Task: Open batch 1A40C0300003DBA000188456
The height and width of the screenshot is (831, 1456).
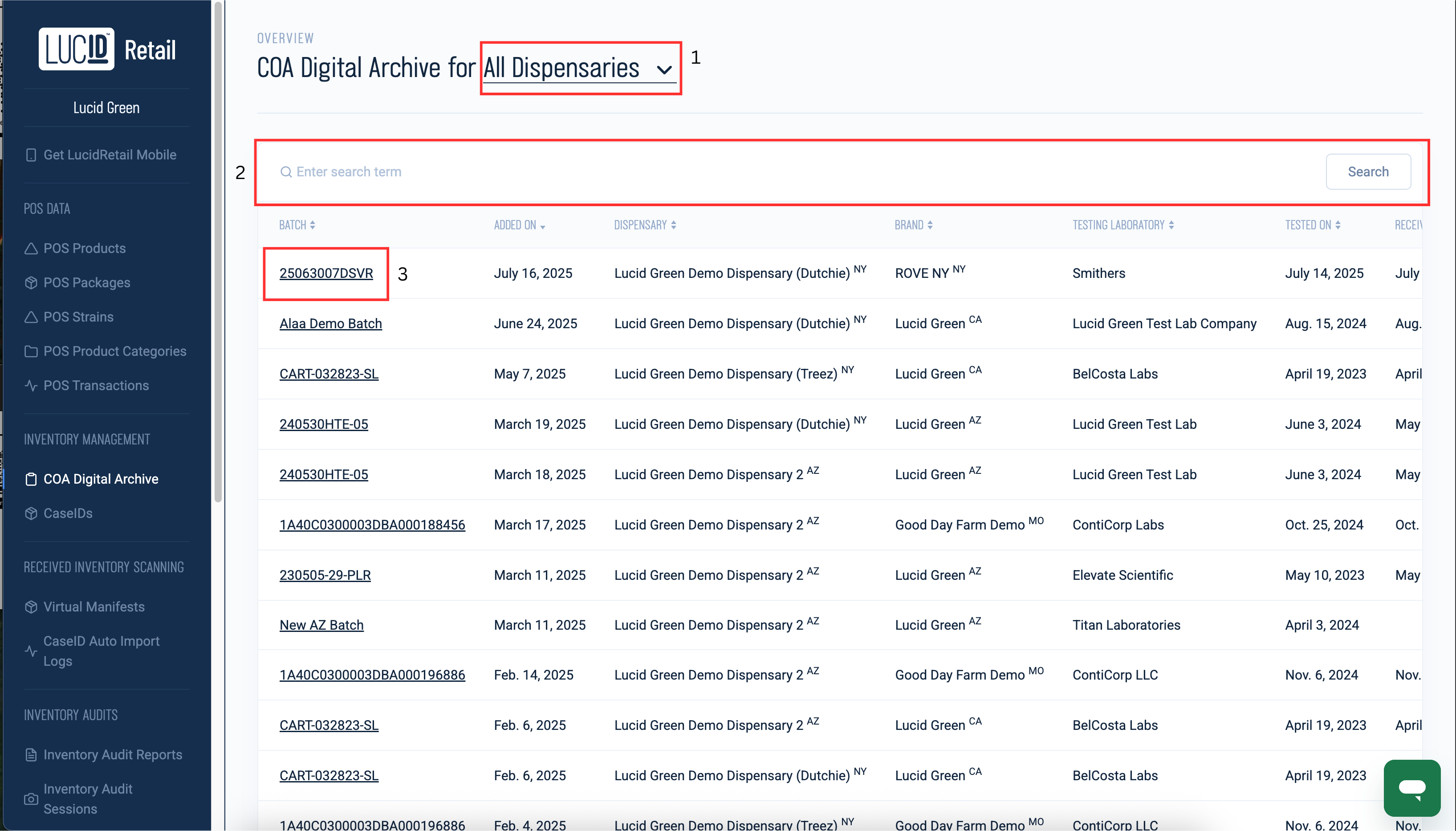Action: [x=372, y=525]
